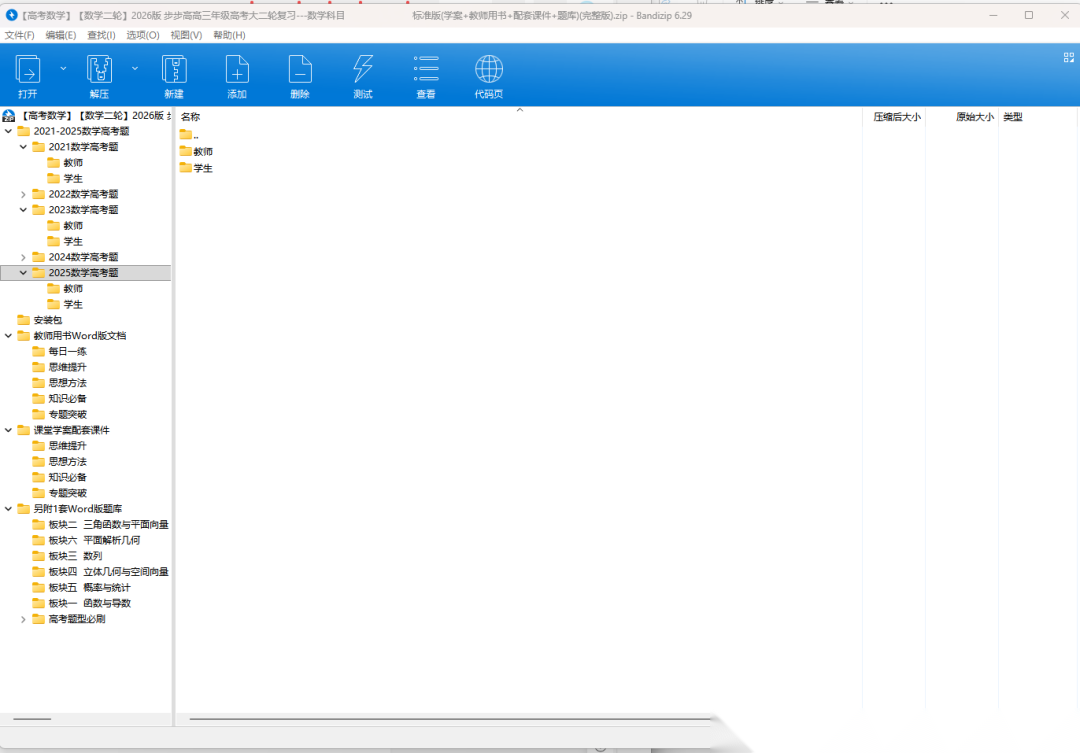
Task: Click the 添加 (Add) file icon
Action: [237, 70]
